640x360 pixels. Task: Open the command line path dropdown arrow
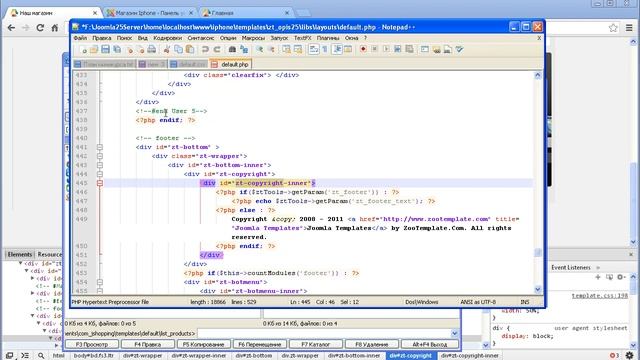[455, 333]
